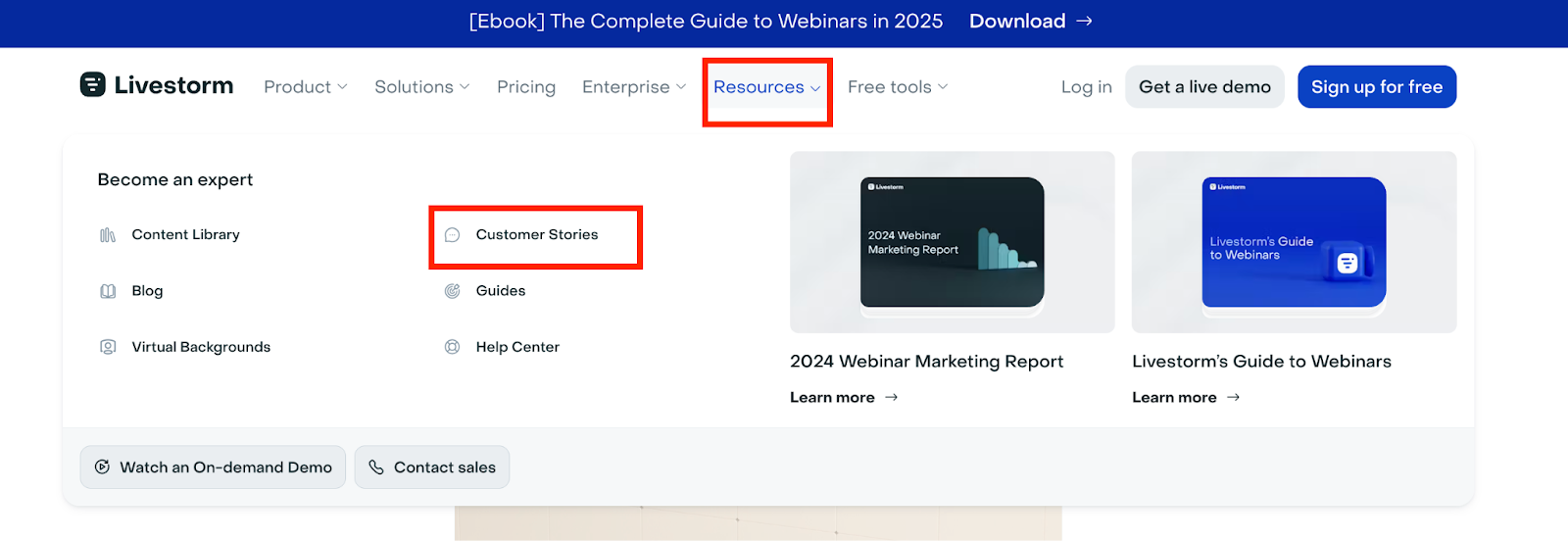Click the Livestorm wordmark text
The image size is (1568, 541).
point(173,85)
